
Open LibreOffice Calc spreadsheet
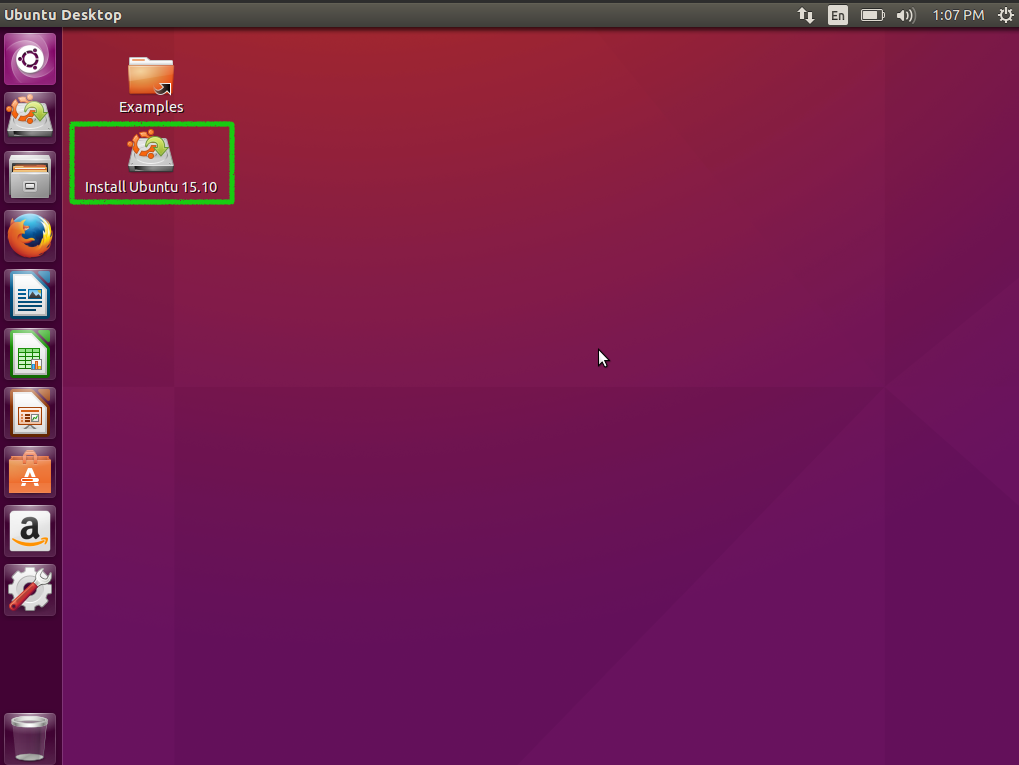[30, 354]
